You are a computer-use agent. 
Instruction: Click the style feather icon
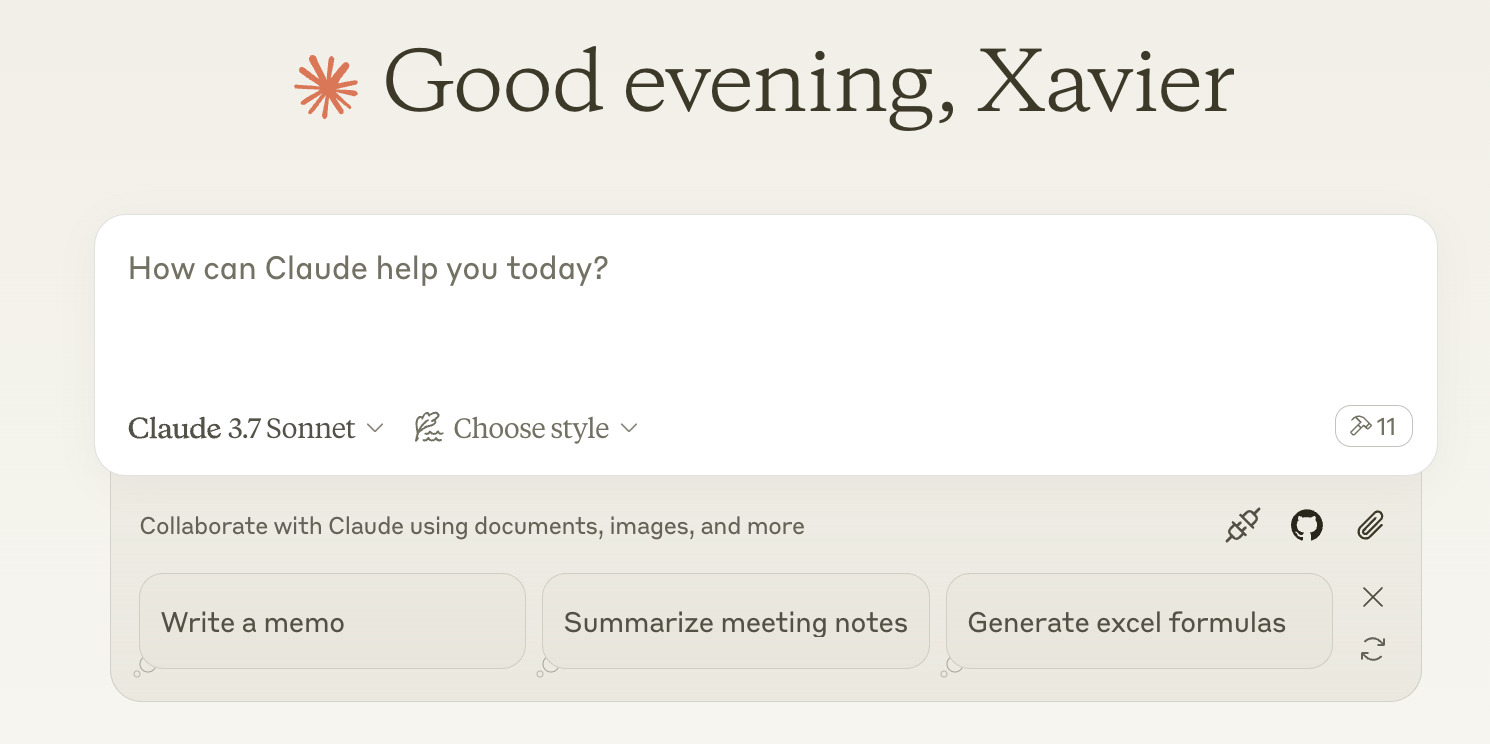click(x=429, y=428)
